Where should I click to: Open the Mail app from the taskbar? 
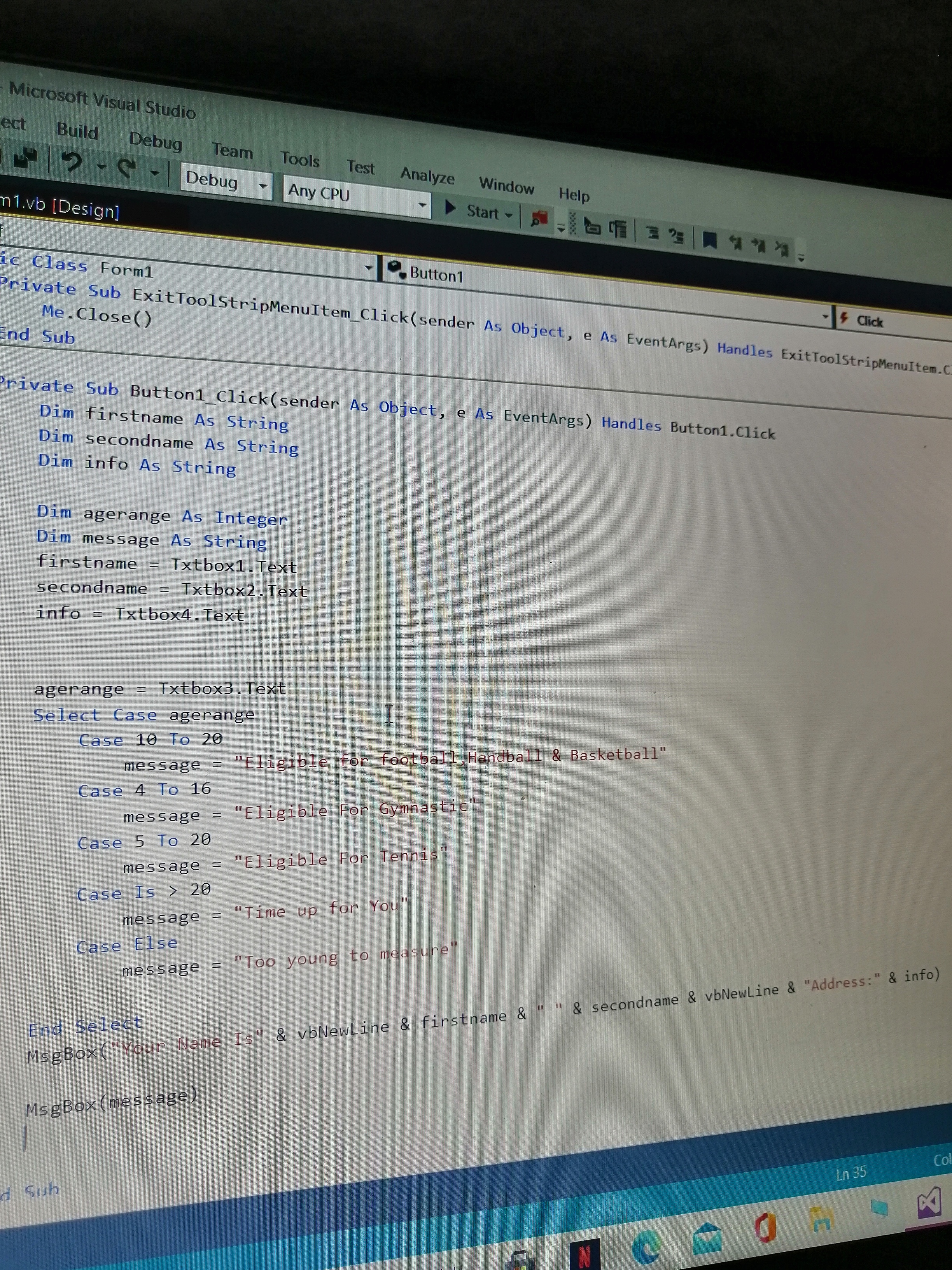click(x=707, y=1238)
